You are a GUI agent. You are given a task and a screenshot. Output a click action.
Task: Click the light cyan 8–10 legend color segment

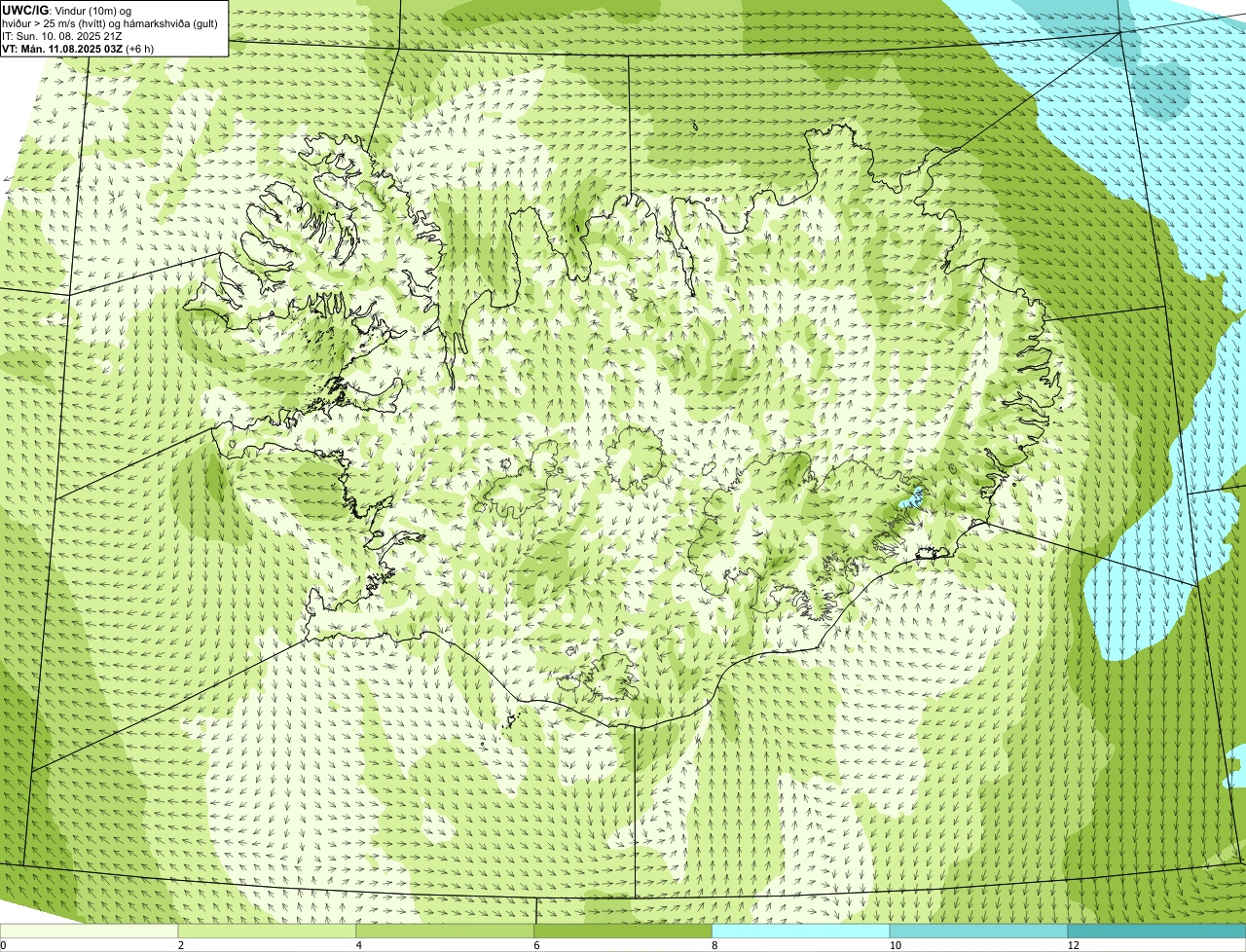tap(801, 932)
